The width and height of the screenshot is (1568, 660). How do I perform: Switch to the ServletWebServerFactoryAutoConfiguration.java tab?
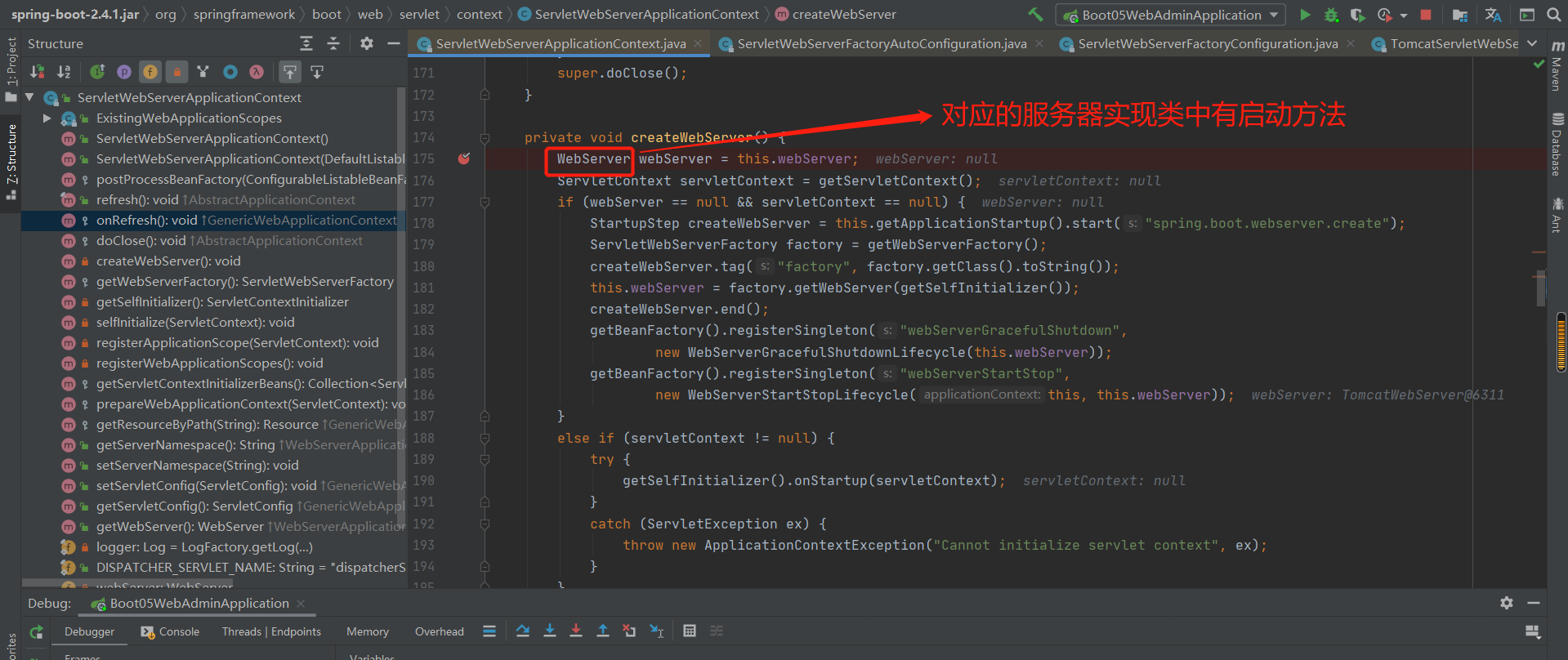tap(882, 43)
